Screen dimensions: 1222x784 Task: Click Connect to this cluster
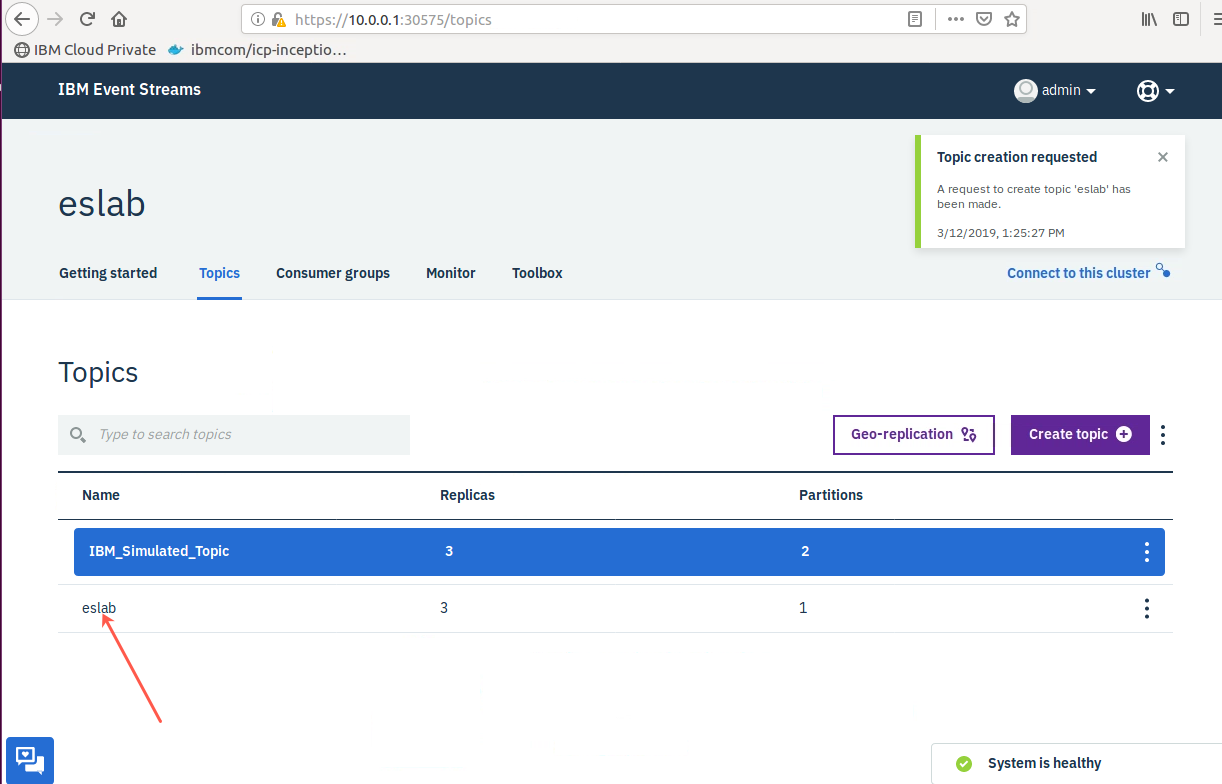[x=1088, y=273]
